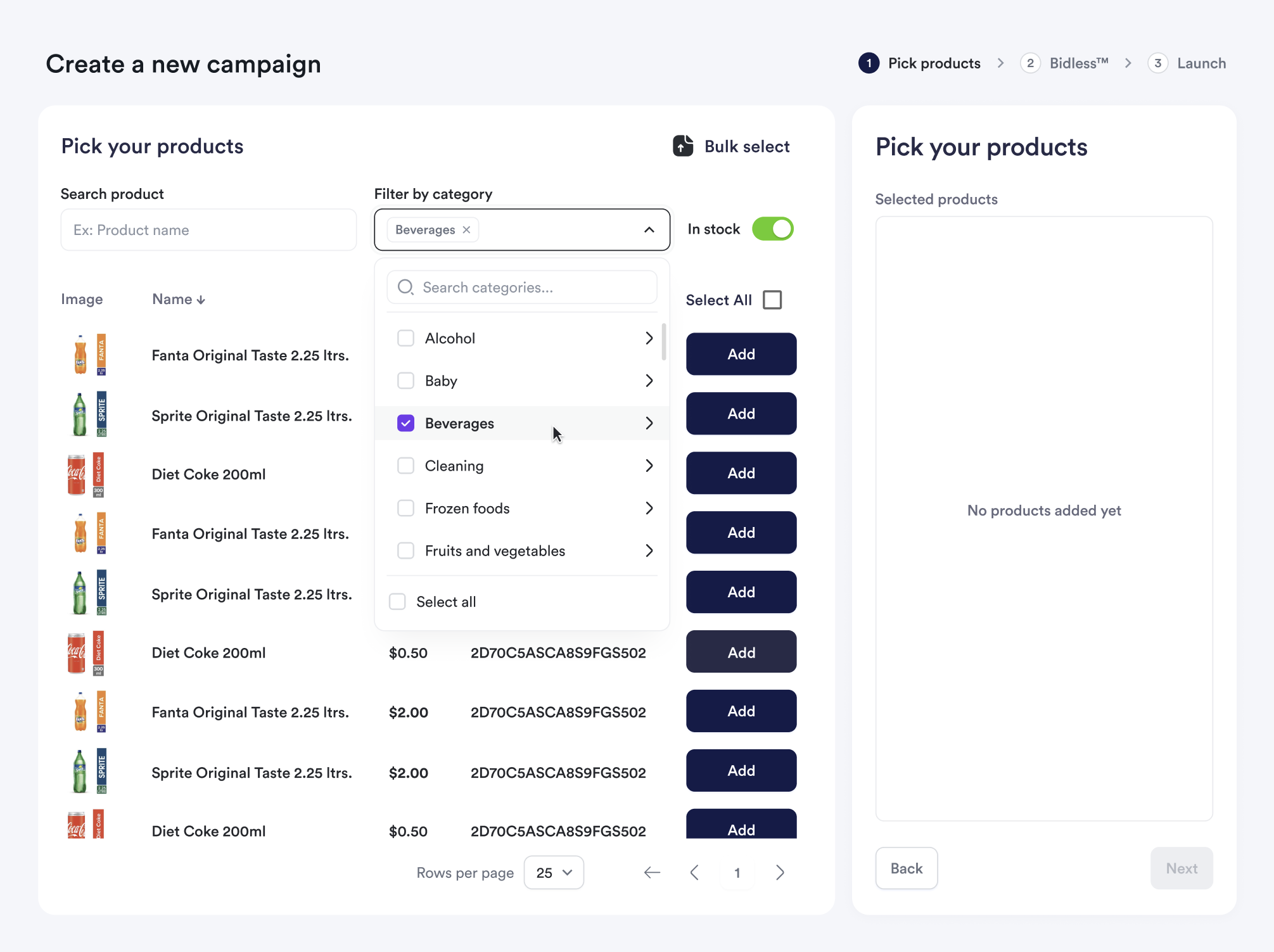
Task: Add third Sprite Original Taste product
Action: (741, 771)
